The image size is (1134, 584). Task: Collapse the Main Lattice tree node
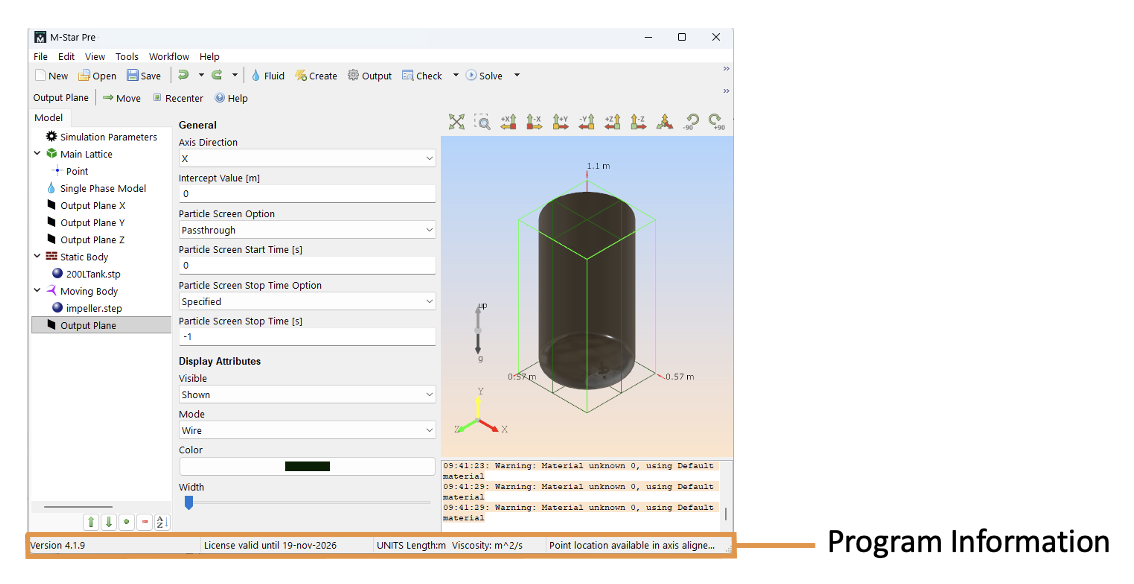(37, 154)
